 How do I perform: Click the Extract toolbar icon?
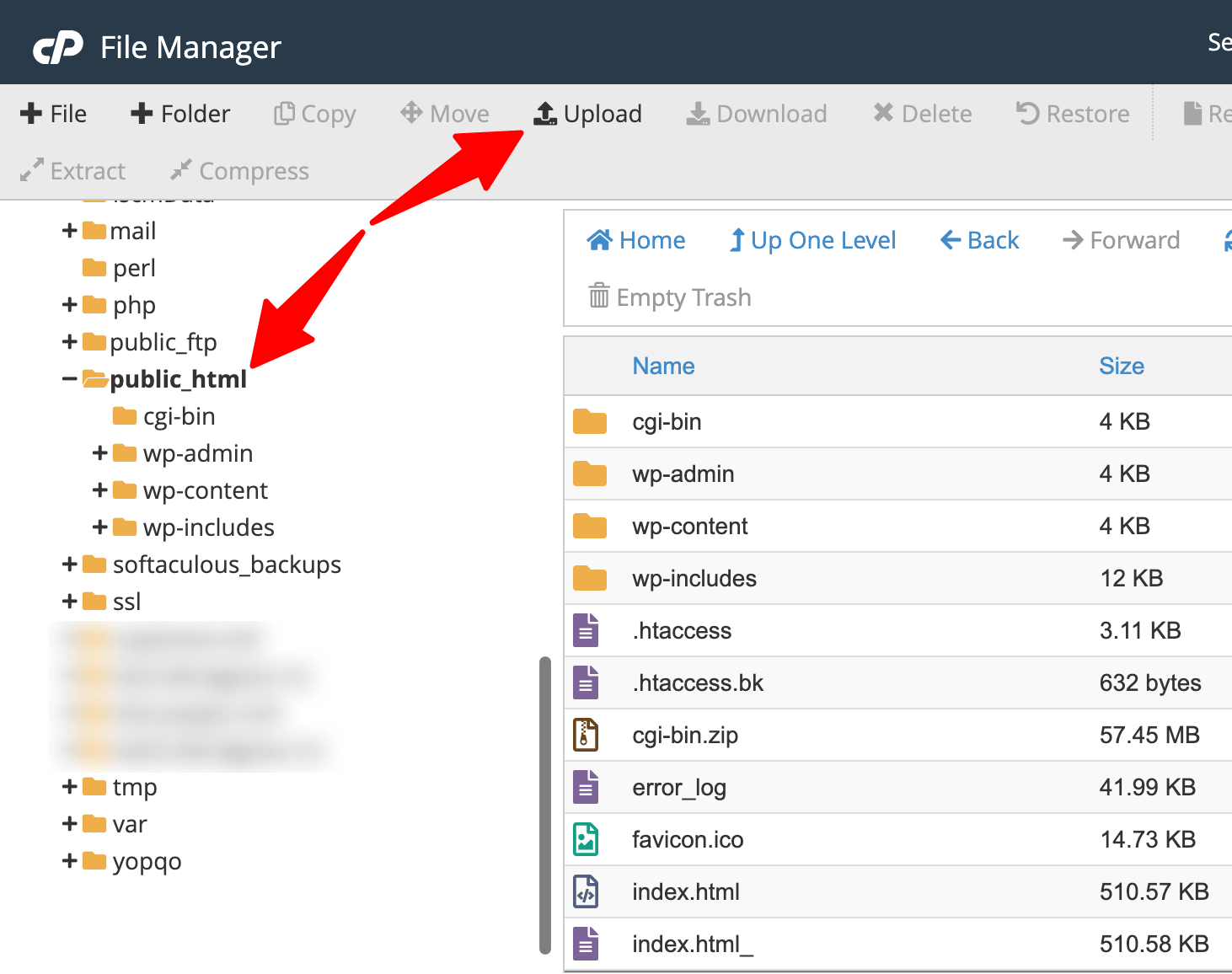pos(73,170)
